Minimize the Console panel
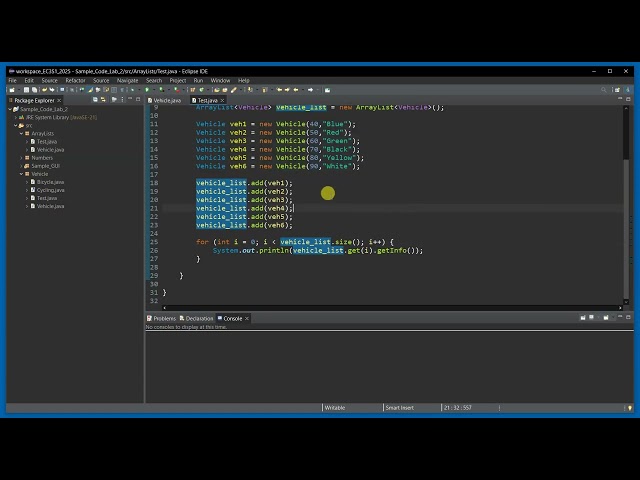640x480 pixels. pyautogui.click(x=620, y=317)
